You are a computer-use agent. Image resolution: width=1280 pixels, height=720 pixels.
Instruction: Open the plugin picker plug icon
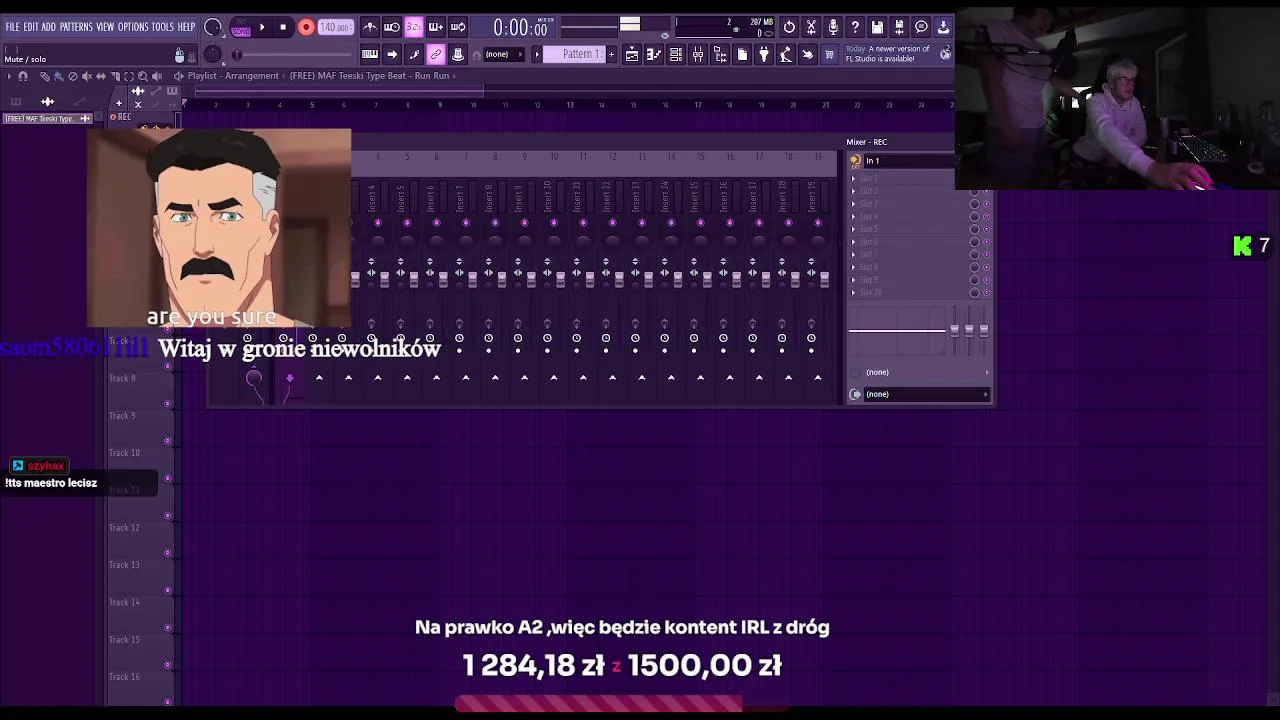coord(764,54)
